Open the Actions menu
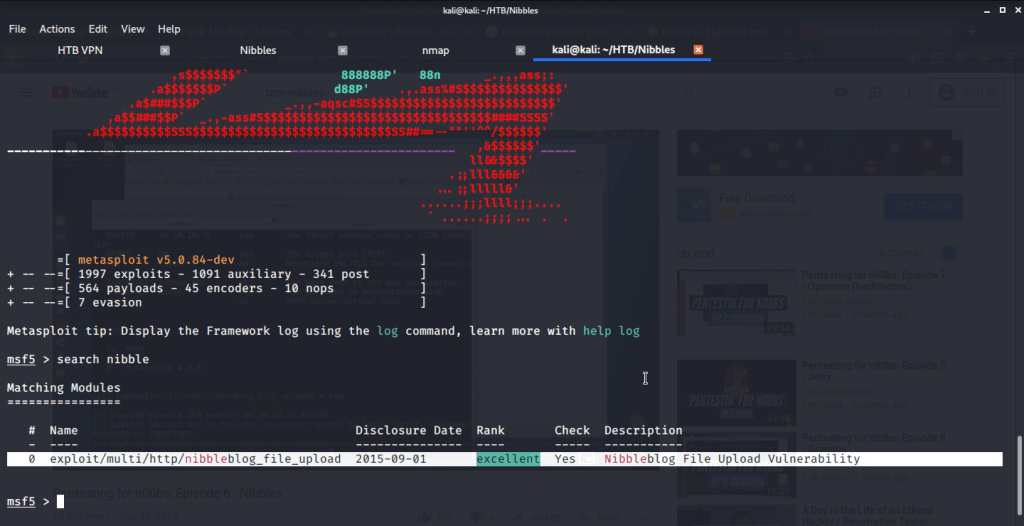This screenshot has width=1024, height=526. coord(57,29)
